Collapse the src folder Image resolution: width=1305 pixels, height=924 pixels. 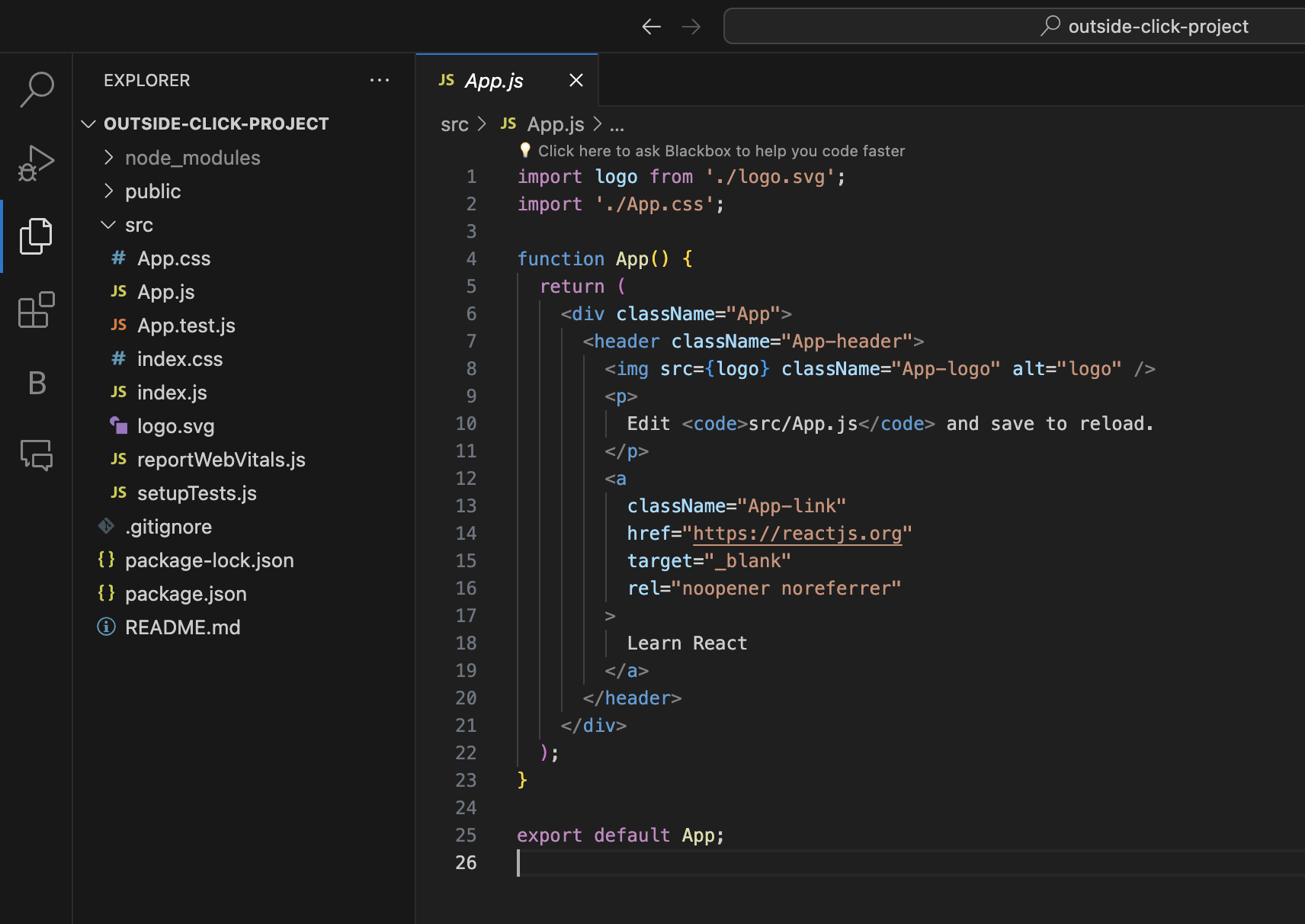(139, 225)
